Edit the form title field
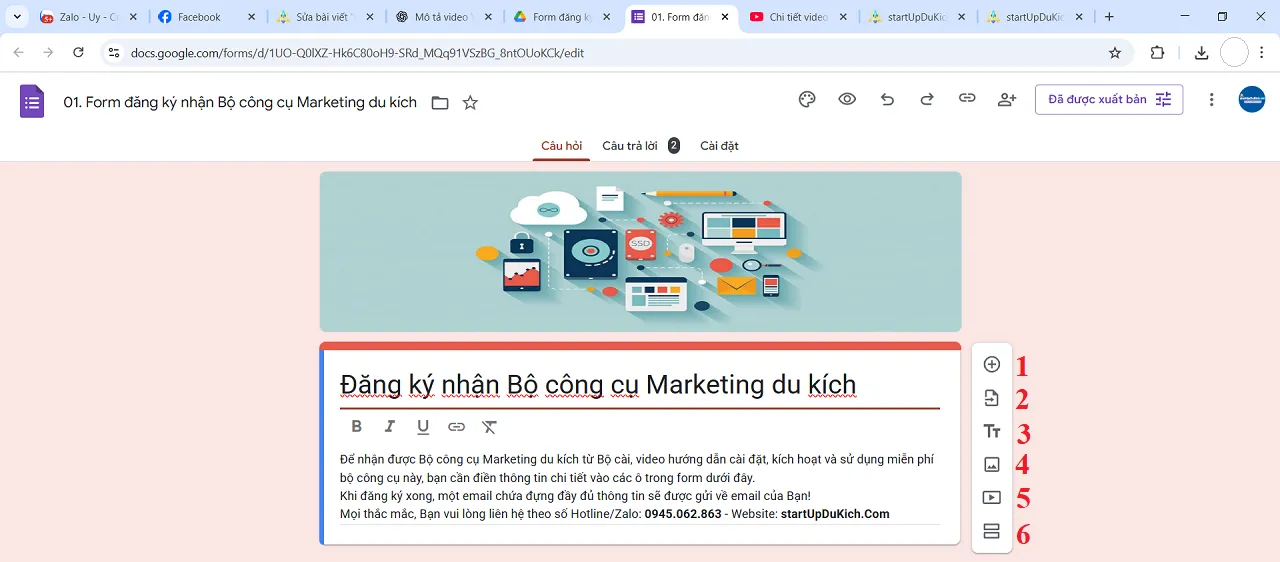This screenshot has height=562, width=1280. (640, 385)
